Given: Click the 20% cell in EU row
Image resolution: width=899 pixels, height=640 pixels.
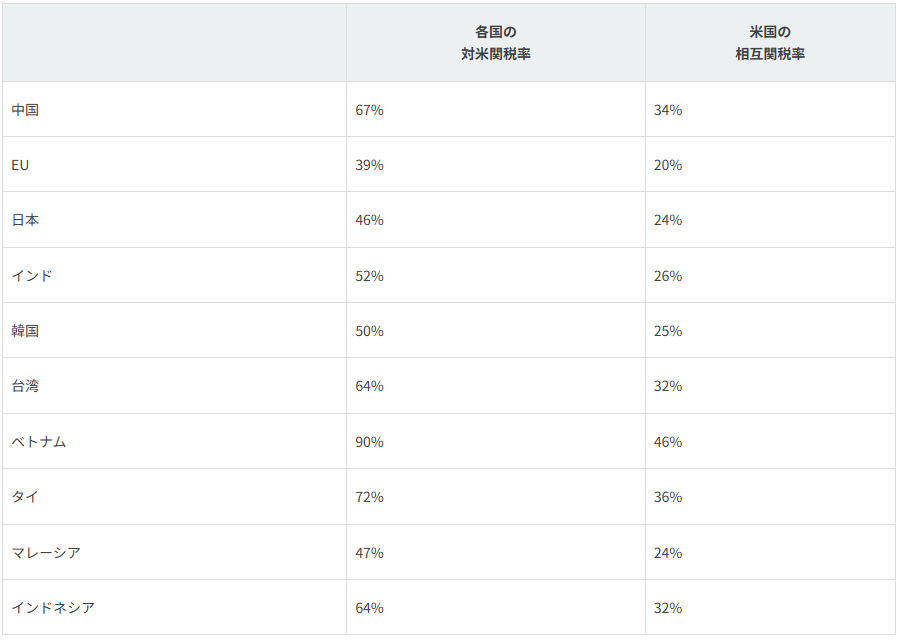Looking at the screenshot, I should pos(668,165).
